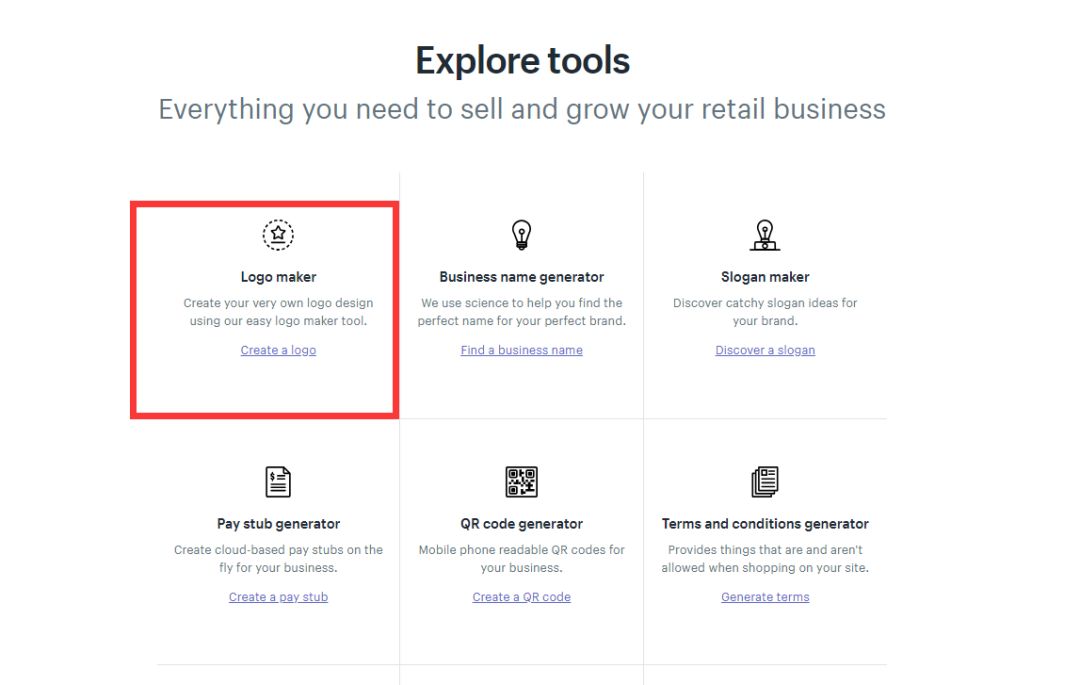Screen dimensions: 1080x685
Task: Go to the "Create a QR code" link
Action: tap(521, 597)
